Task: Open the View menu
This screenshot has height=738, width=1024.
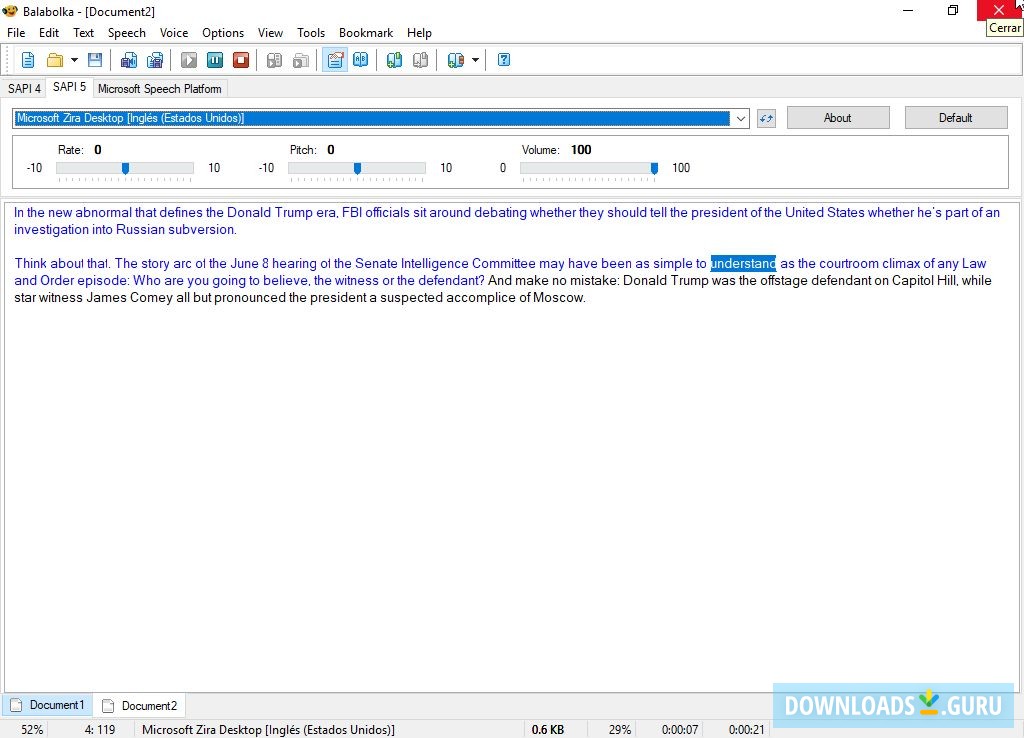Action: click(x=270, y=33)
